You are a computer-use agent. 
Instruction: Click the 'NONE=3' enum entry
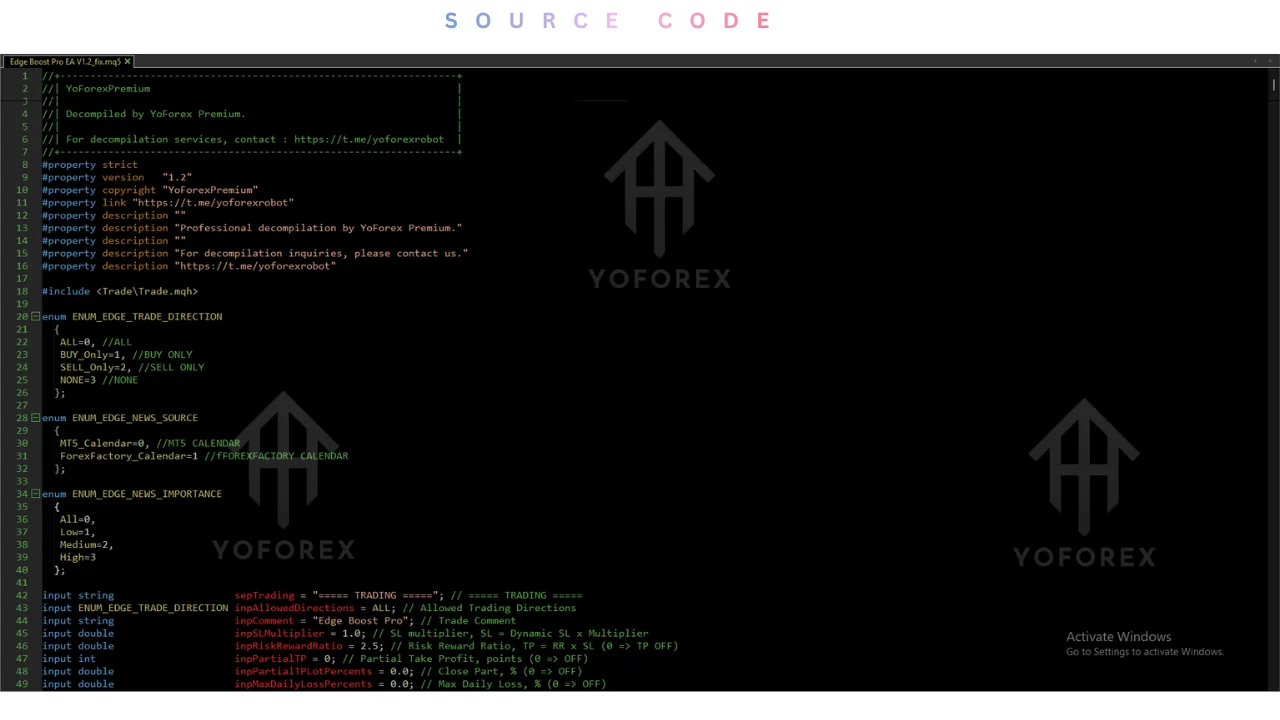(x=78, y=380)
